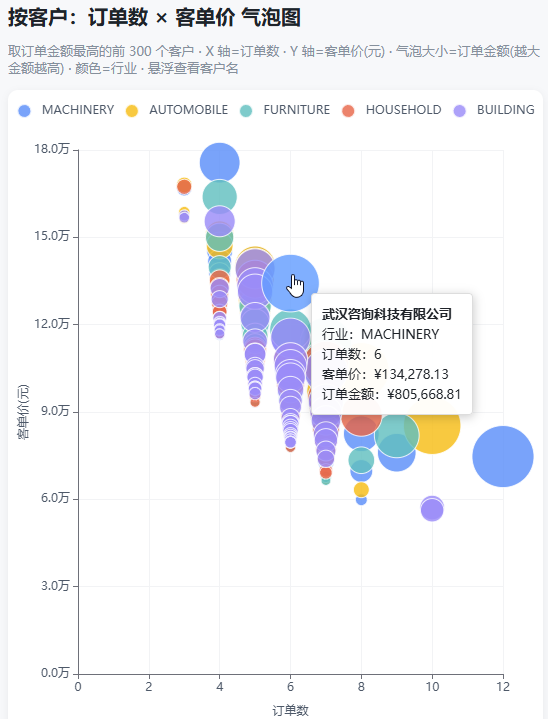Select the red bubble at 3 orders
Viewport: 548px width, 719px height.
point(184,187)
